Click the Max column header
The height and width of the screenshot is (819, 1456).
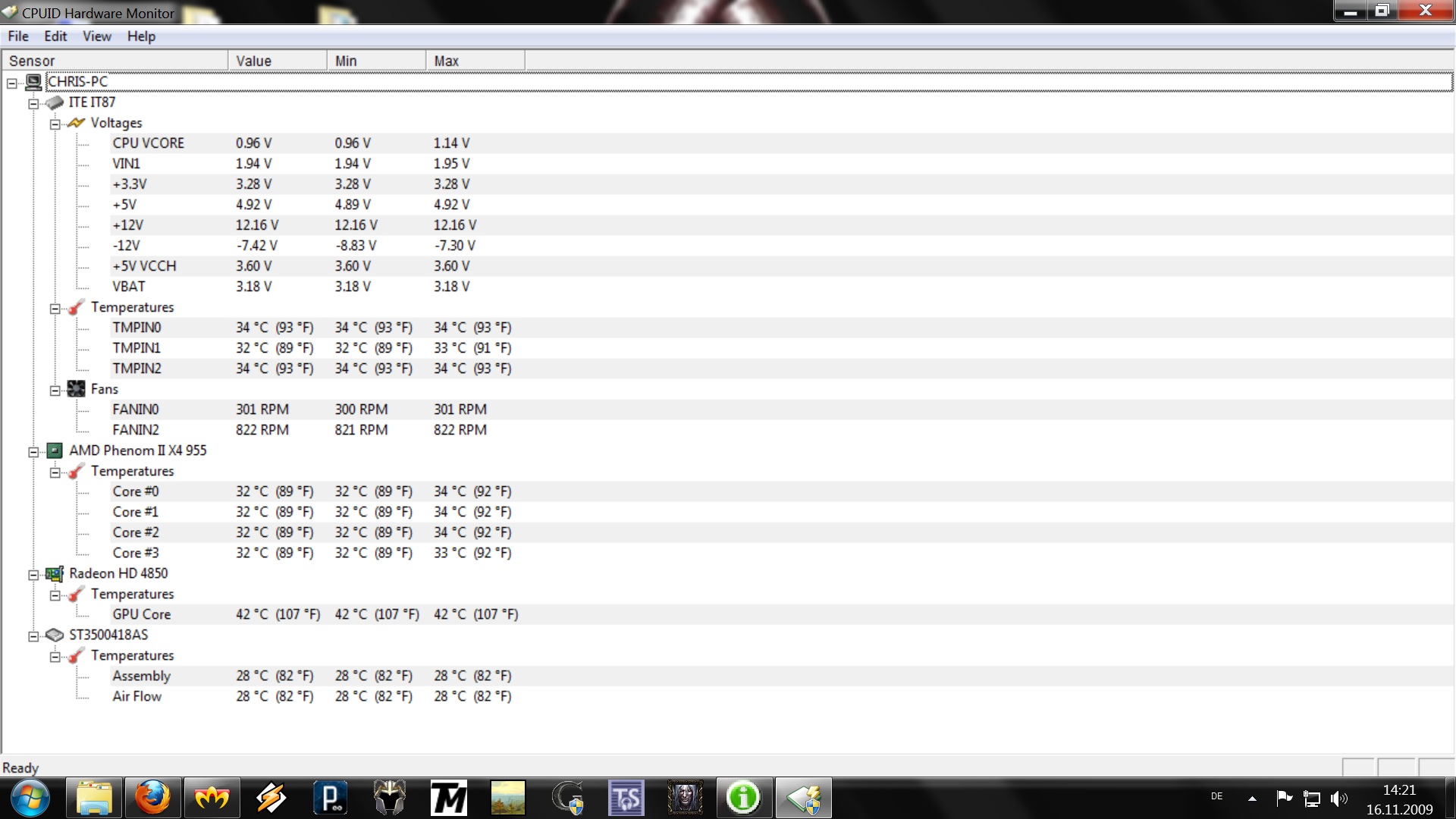(x=475, y=61)
